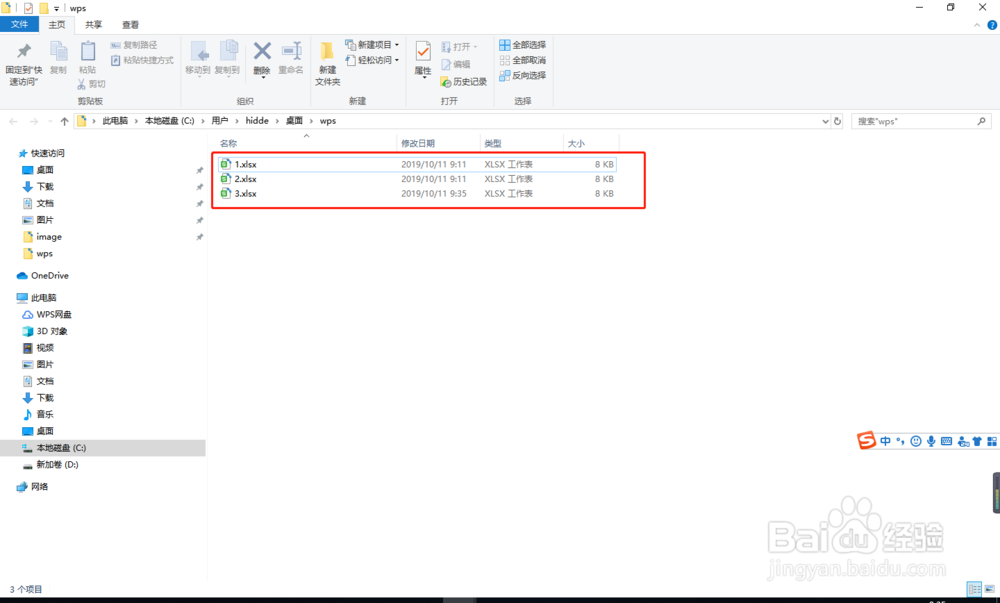The width and height of the screenshot is (1000, 603).
Task: Switch to the View ribbon tab
Action: point(131,25)
